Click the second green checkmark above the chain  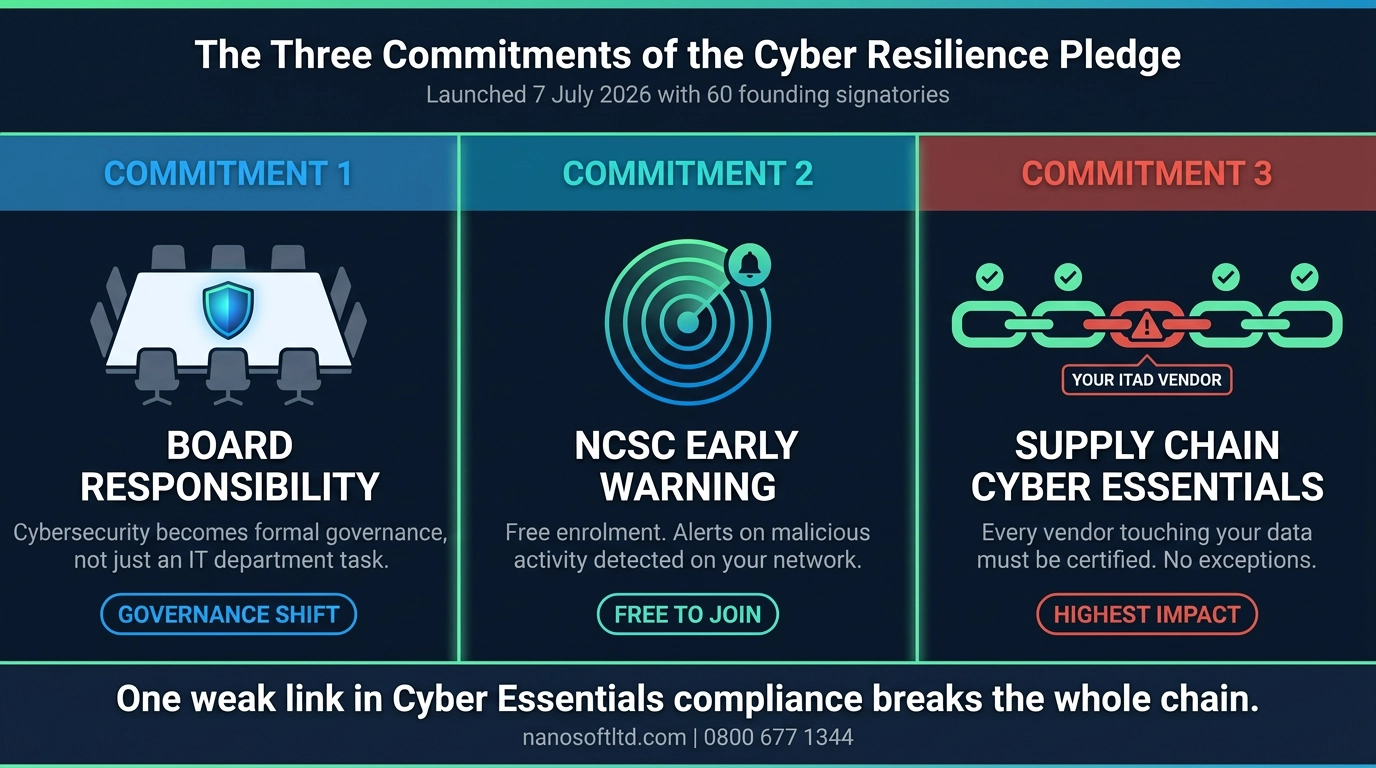[1068, 277]
